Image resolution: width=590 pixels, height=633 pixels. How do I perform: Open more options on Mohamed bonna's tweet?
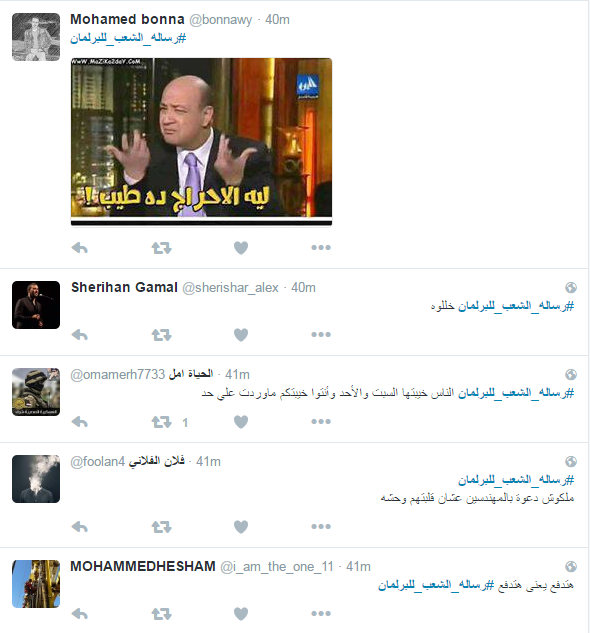(321, 247)
